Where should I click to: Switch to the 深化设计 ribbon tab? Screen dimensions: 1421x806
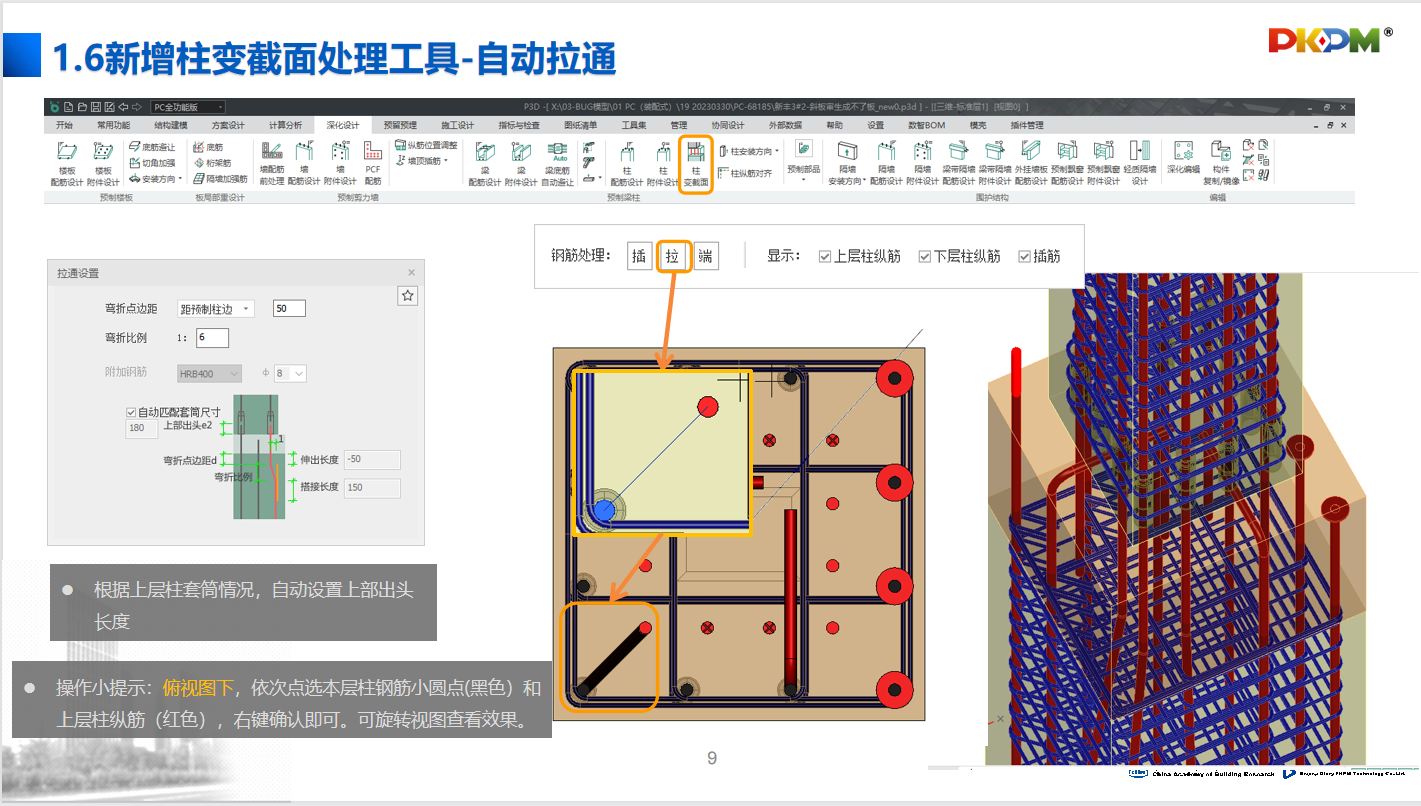point(342,125)
